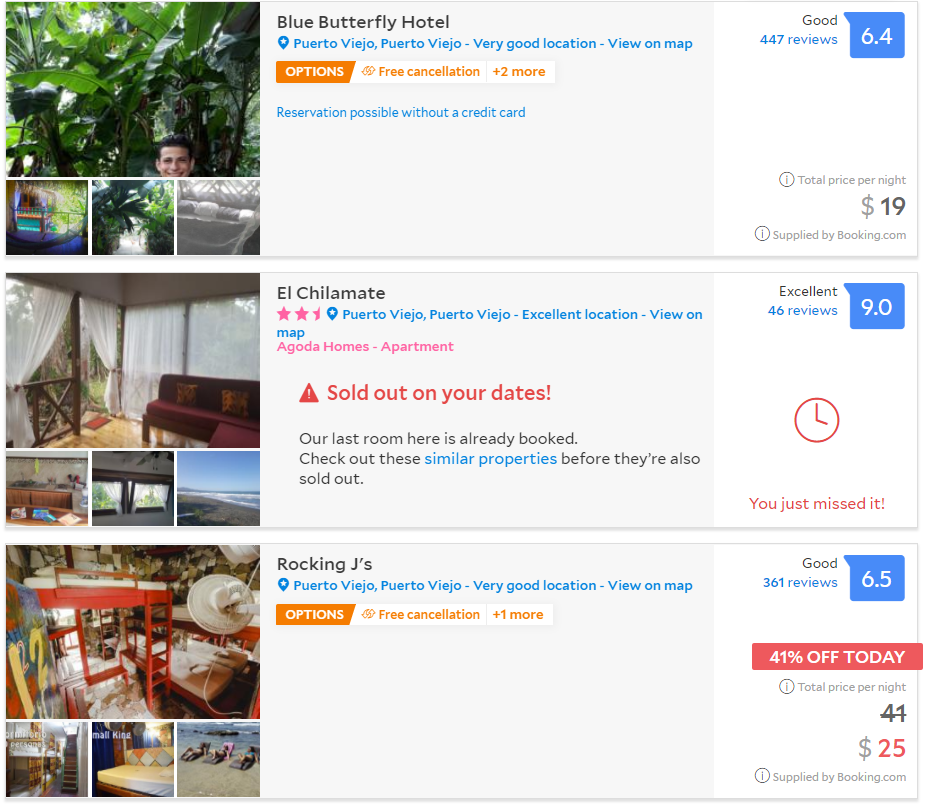Open Rocking J's bunk bed main photo
Image resolution: width=929 pixels, height=804 pixels.
tap(132, 632)
